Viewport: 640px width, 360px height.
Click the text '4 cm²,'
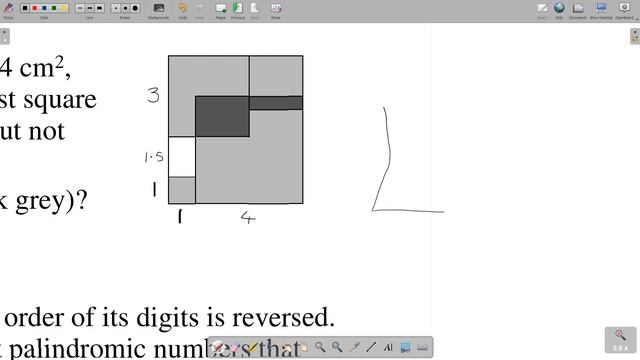pos(35,68)
